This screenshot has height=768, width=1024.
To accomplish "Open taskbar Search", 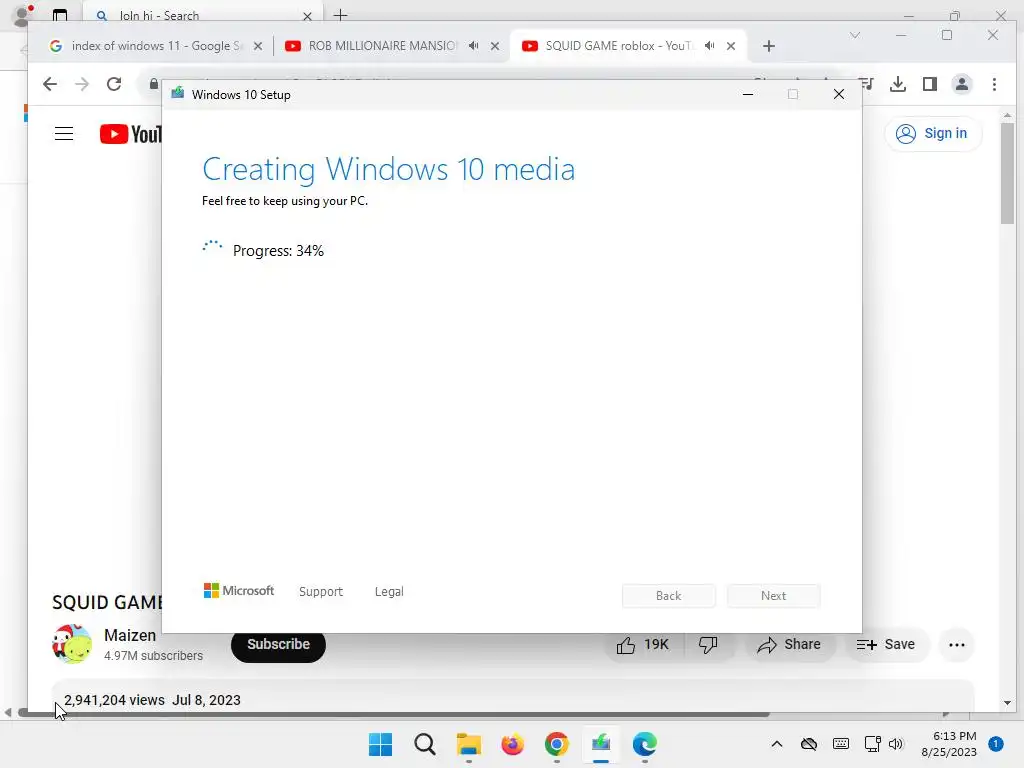I will coord(424,744).
